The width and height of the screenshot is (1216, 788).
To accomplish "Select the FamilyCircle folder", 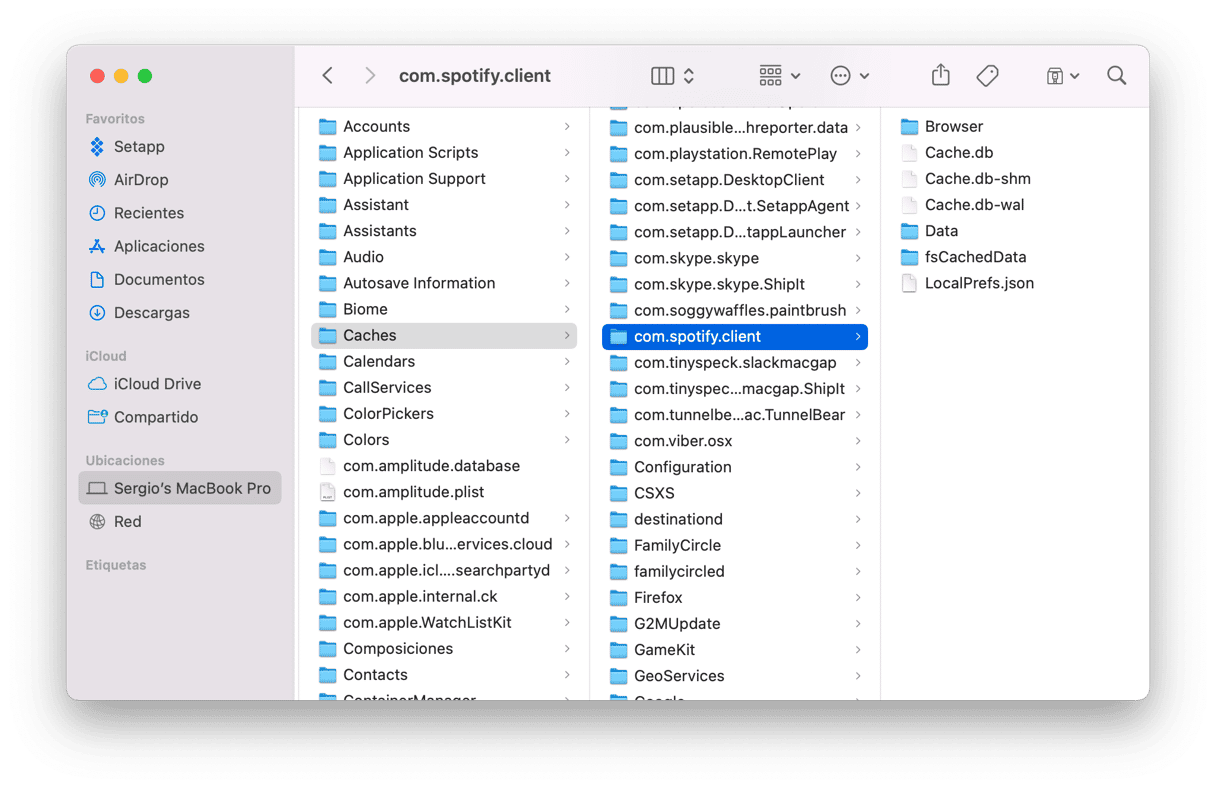I will [x=735, y=545].
